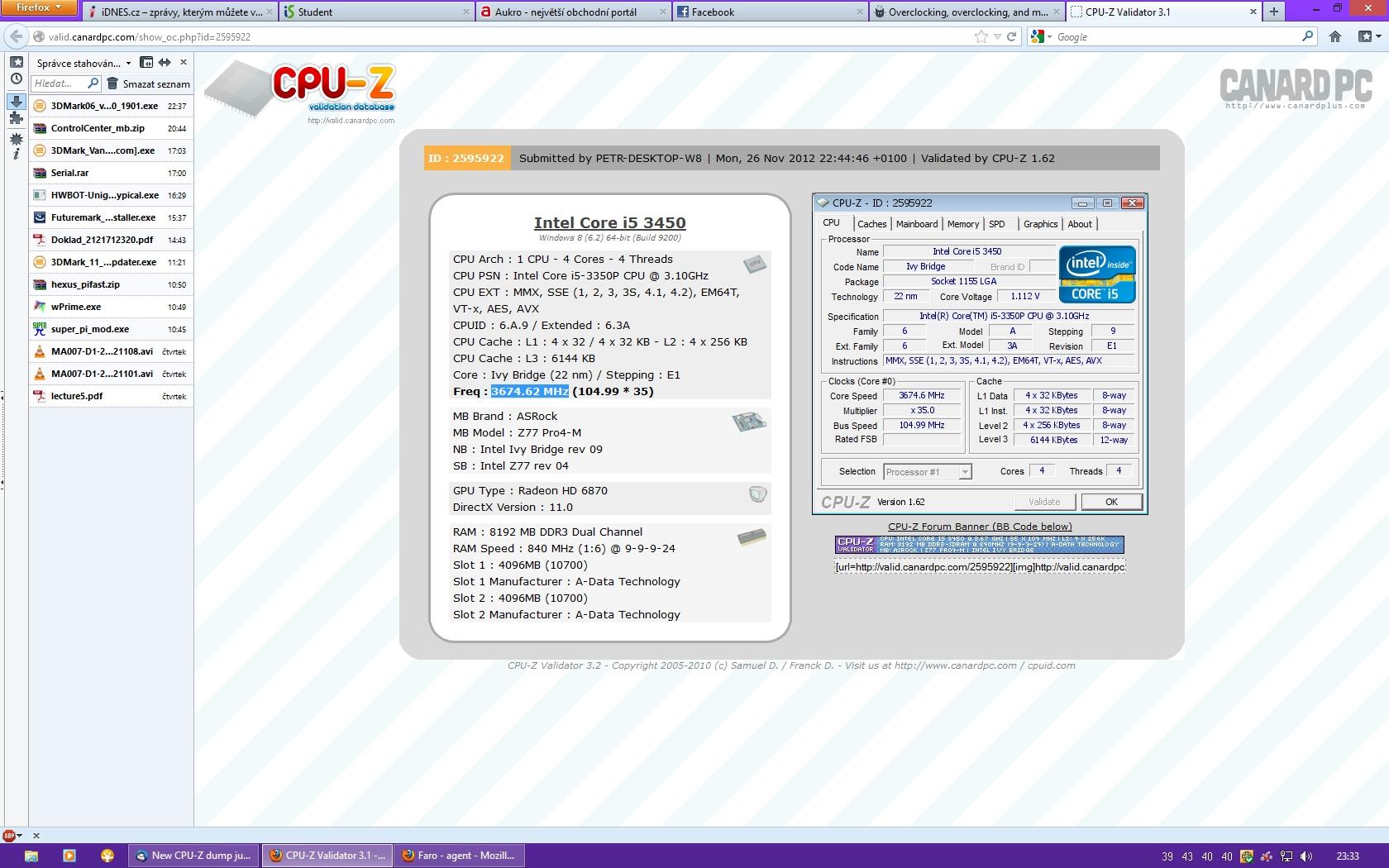Viewport: 1389px width, 868px height.
Task: Select the Memory tab in CPU-Z image
Action: coord(963,224)
